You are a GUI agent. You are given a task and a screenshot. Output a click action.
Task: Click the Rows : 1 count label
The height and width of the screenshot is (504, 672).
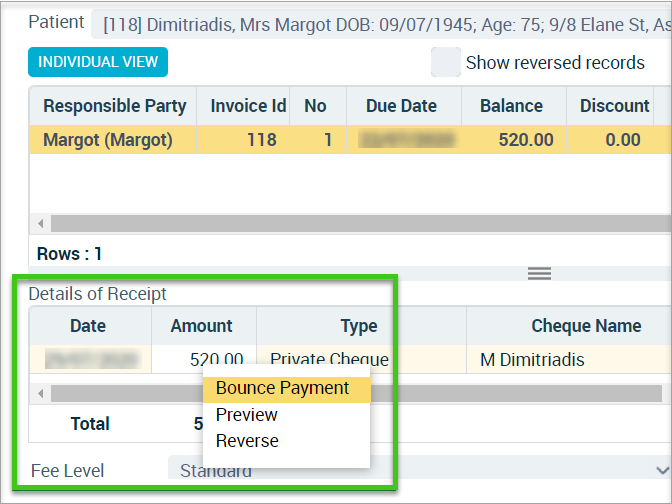pyautogui.click(x=69, y=254)
